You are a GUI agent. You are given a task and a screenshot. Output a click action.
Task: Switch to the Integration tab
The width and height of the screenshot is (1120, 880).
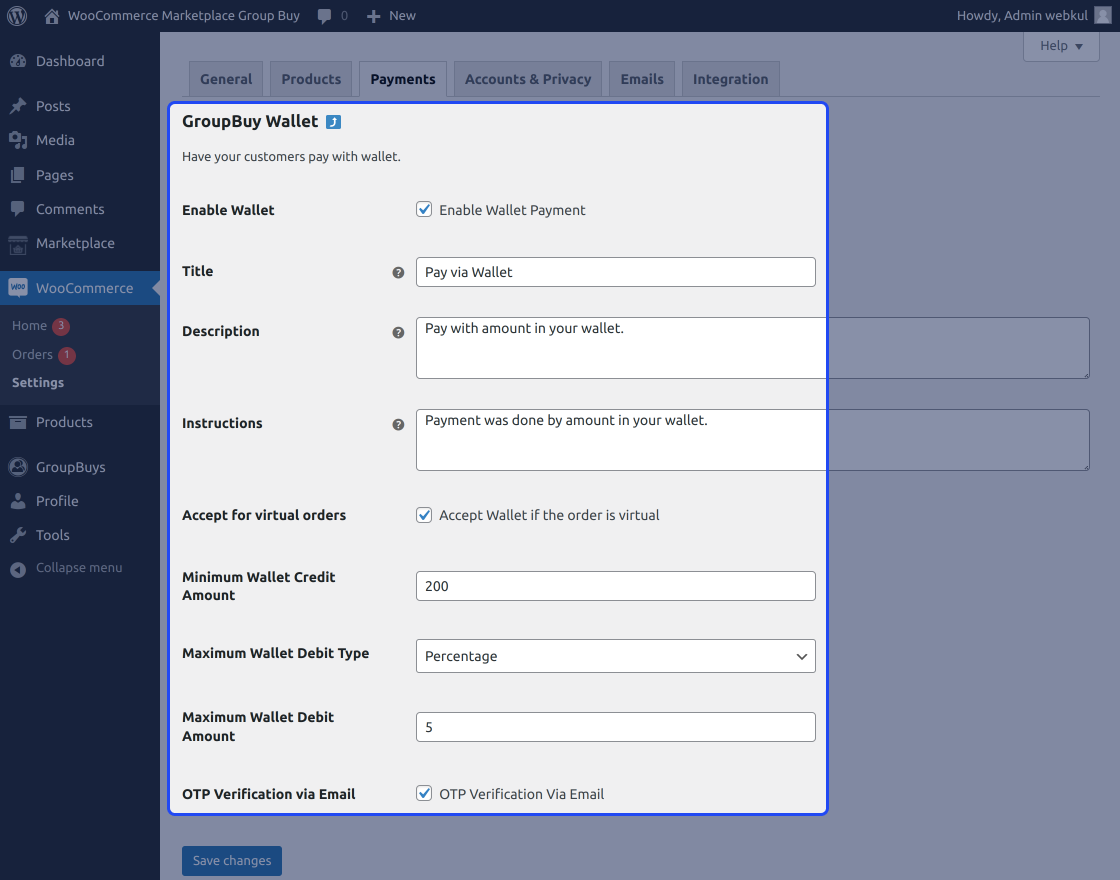731,79
